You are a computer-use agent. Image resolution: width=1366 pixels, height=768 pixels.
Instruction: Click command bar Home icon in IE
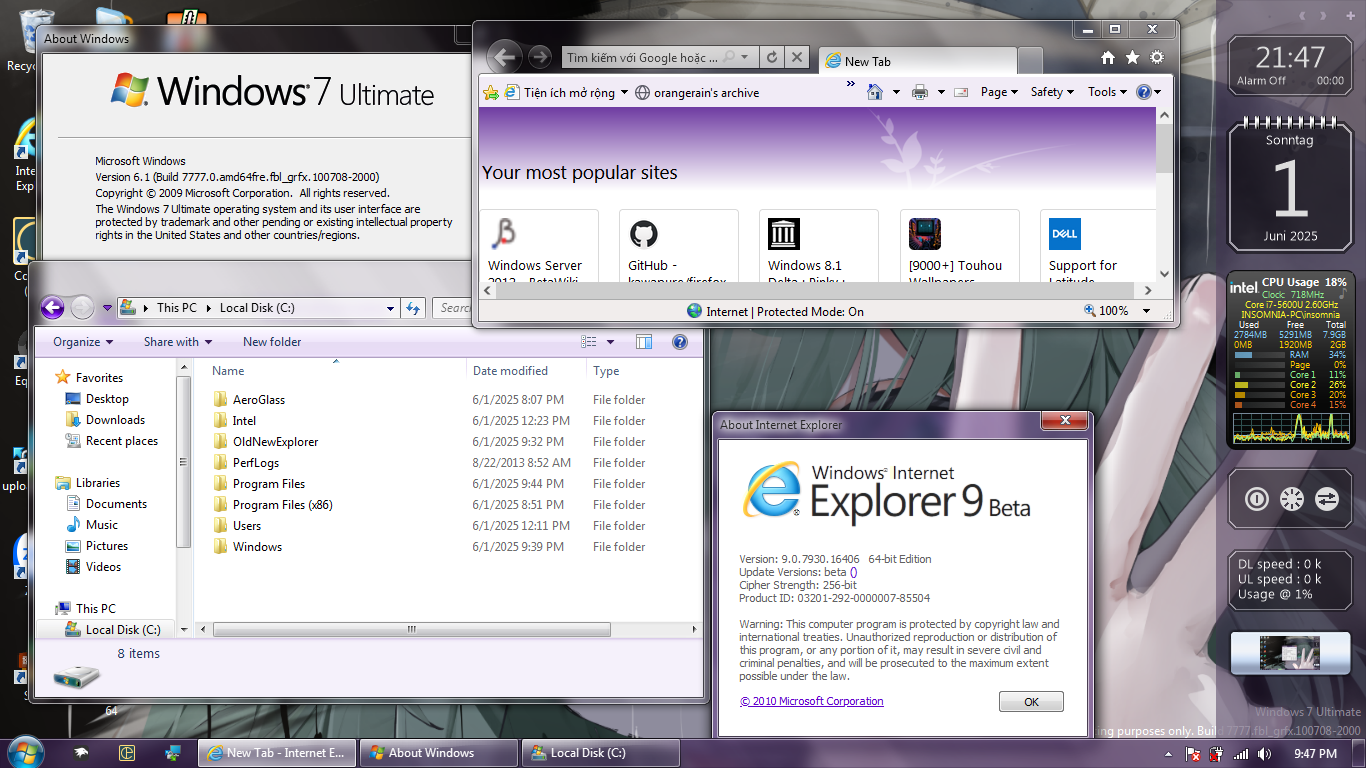(875, 92)
